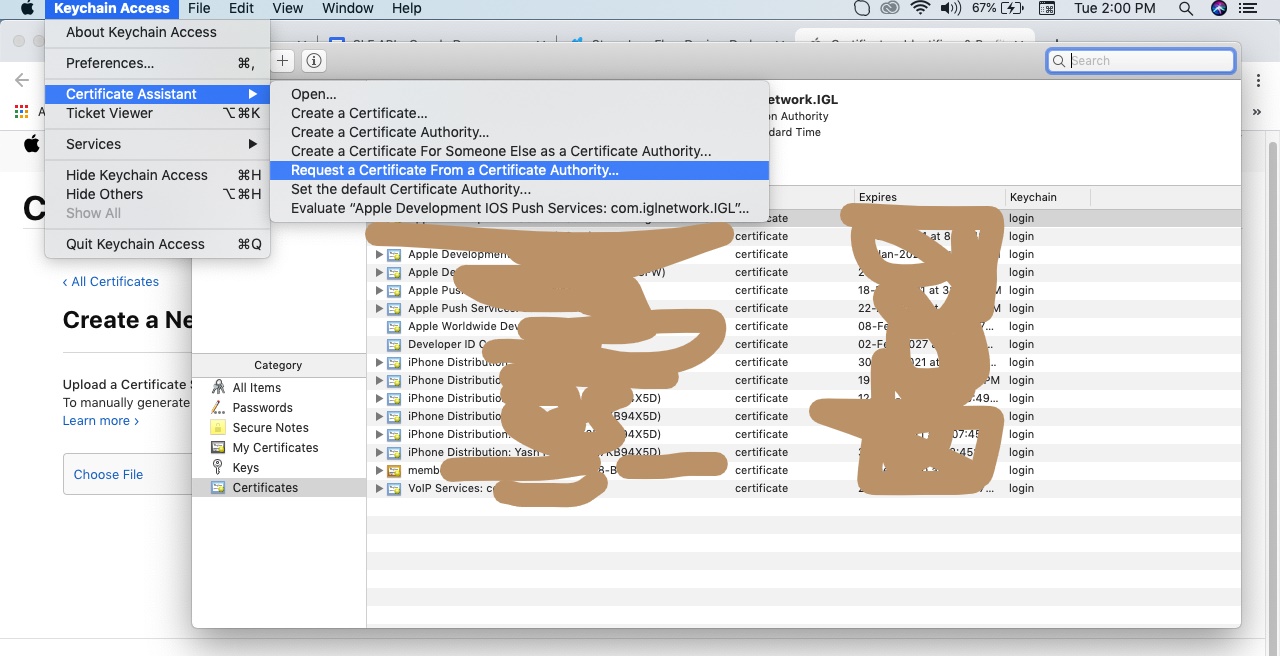Click browser back arrow behind Keychain window
This screenshot has height=656, width=1280.
(x=22, y=80)
